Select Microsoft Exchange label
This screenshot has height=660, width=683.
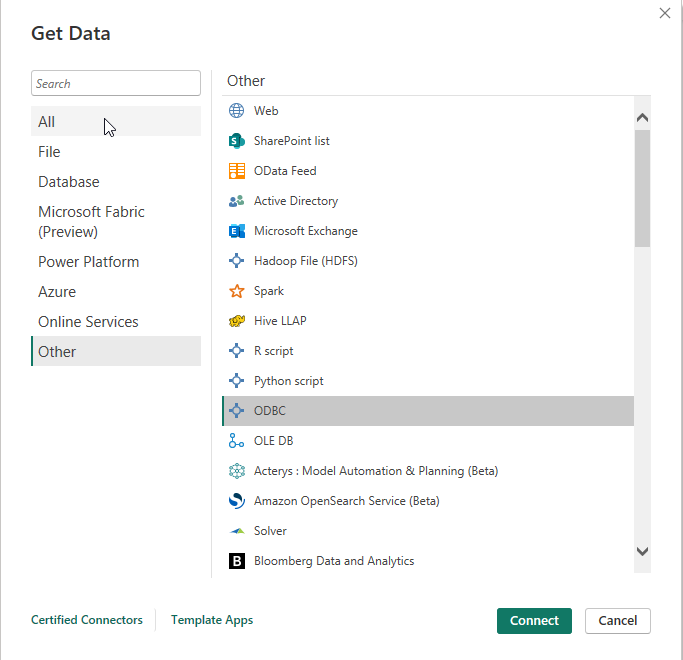click(x=306, y=231)
